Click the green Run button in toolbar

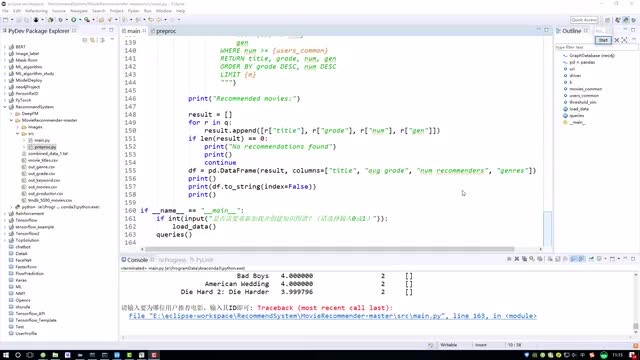(74, 20)
